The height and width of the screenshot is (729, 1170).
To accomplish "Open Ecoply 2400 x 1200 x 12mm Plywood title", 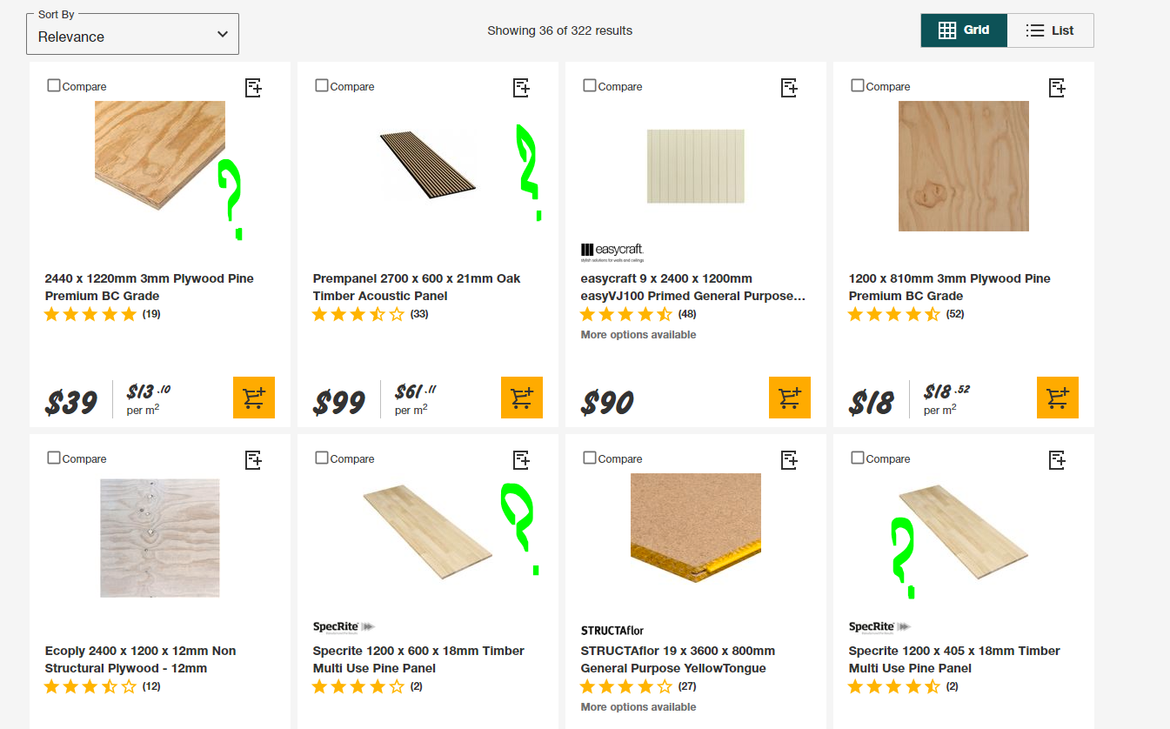I will [x=140, y=659].
